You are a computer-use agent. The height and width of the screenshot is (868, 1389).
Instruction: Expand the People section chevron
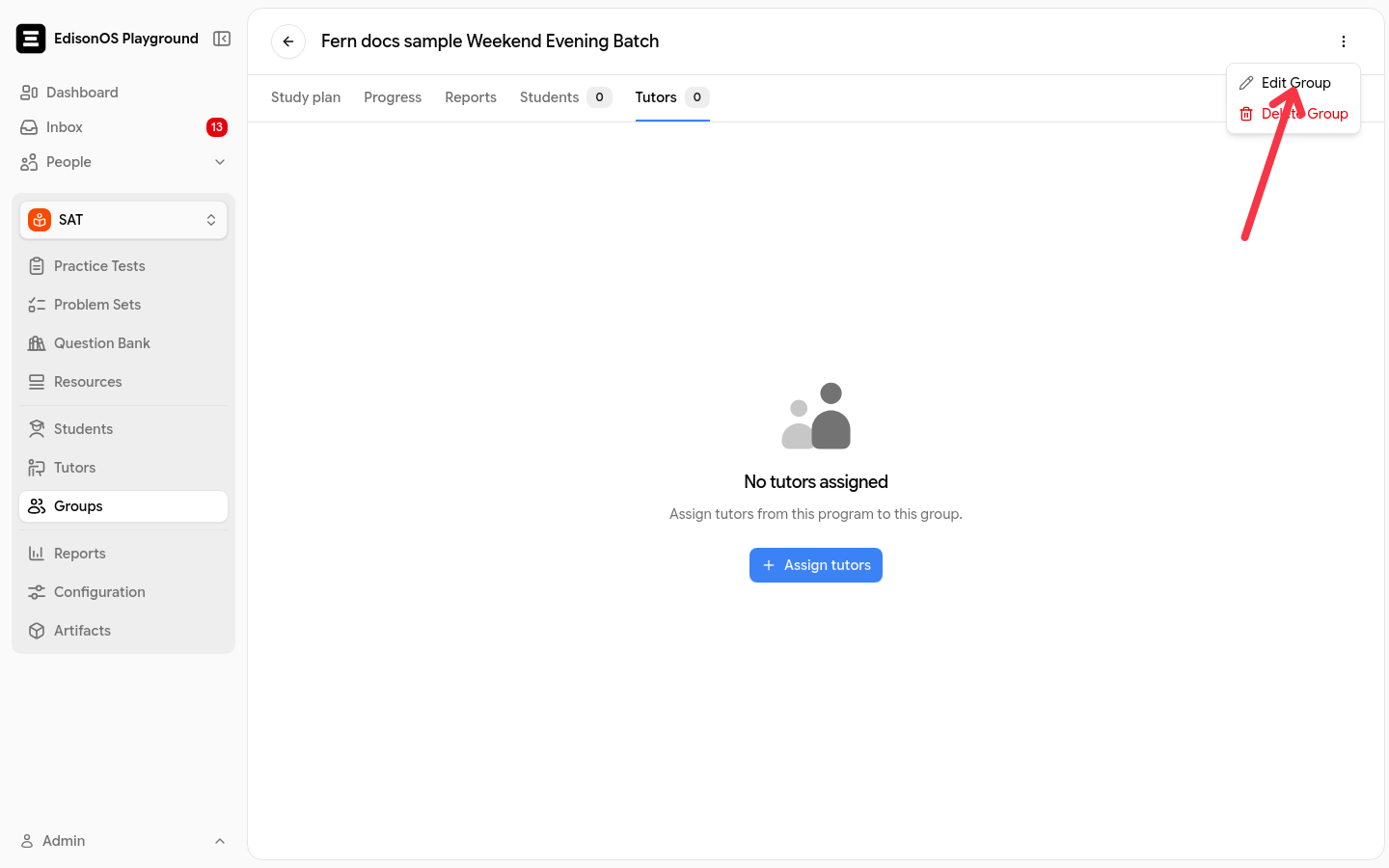point(220,162)
